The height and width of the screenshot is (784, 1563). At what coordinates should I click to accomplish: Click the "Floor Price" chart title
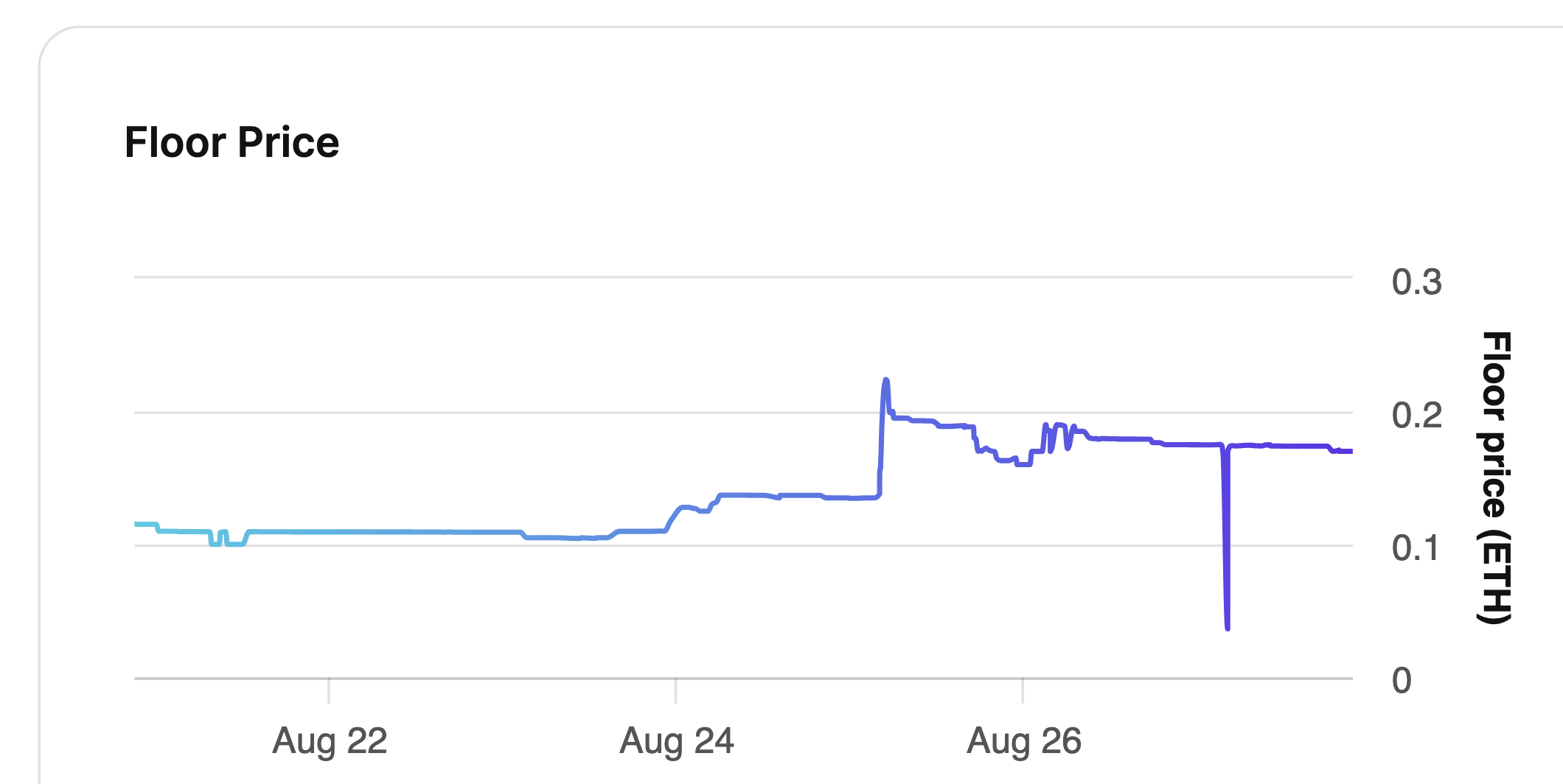pyautogui.click(x=232, y=142)
